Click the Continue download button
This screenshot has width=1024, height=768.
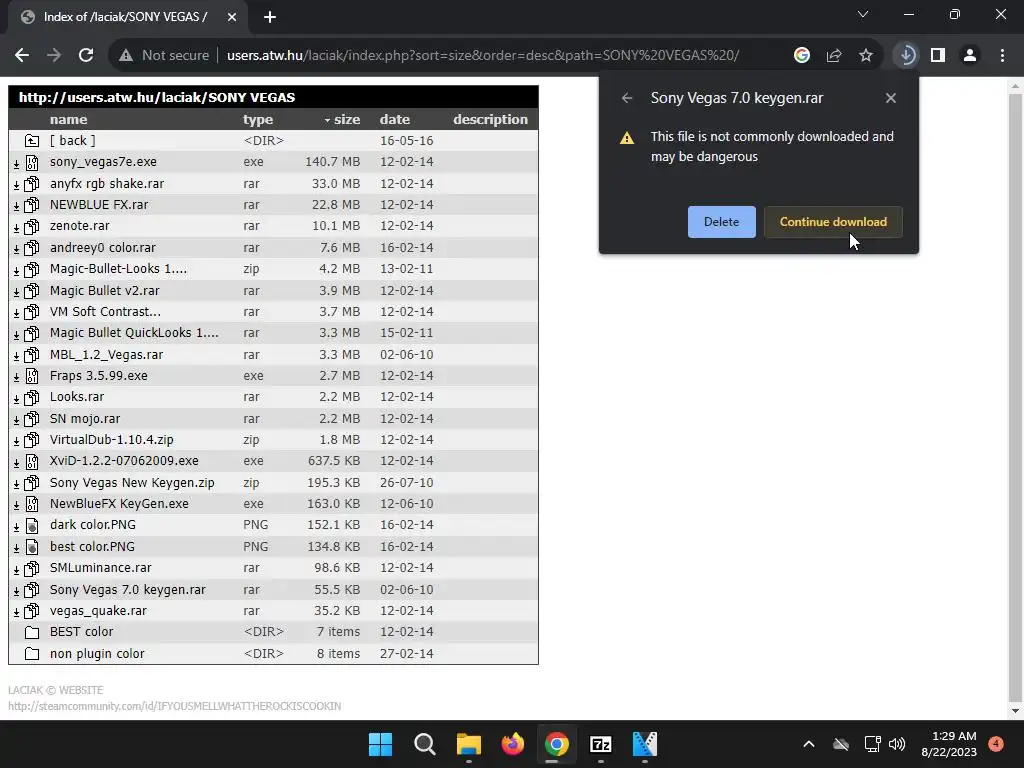point(833,222)
